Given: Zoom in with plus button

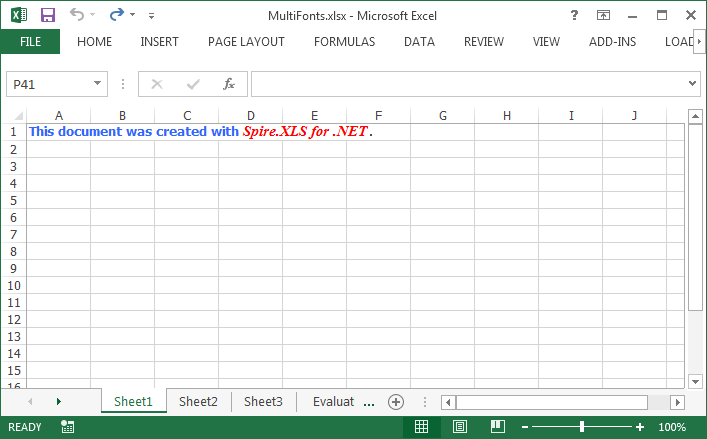Looking at the screenshot, I should [x=639, y=427].
